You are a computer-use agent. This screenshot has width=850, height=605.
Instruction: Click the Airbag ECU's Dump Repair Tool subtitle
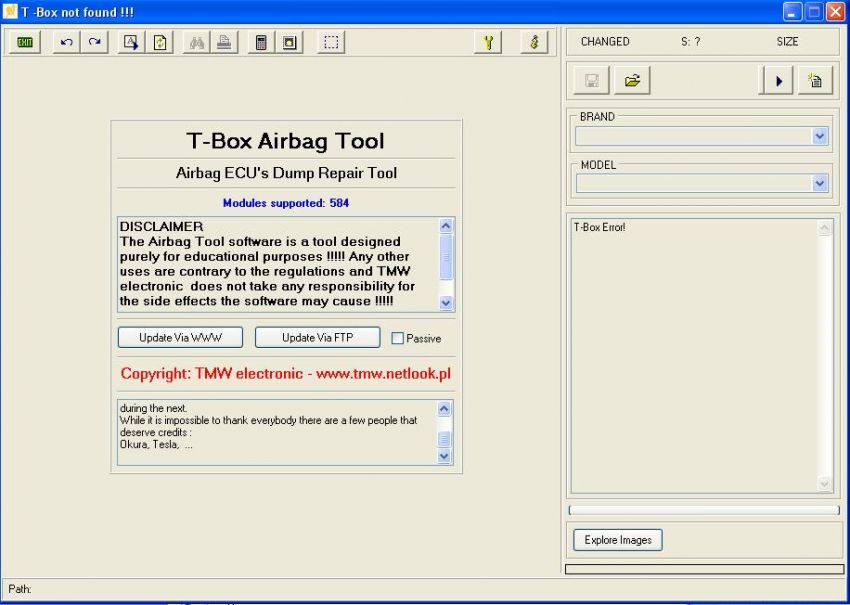286,173
